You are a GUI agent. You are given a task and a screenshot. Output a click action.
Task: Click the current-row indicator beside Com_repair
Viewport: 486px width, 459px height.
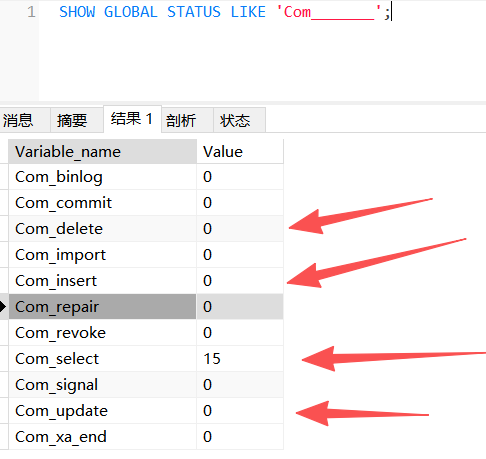click(x=3, y=307)
